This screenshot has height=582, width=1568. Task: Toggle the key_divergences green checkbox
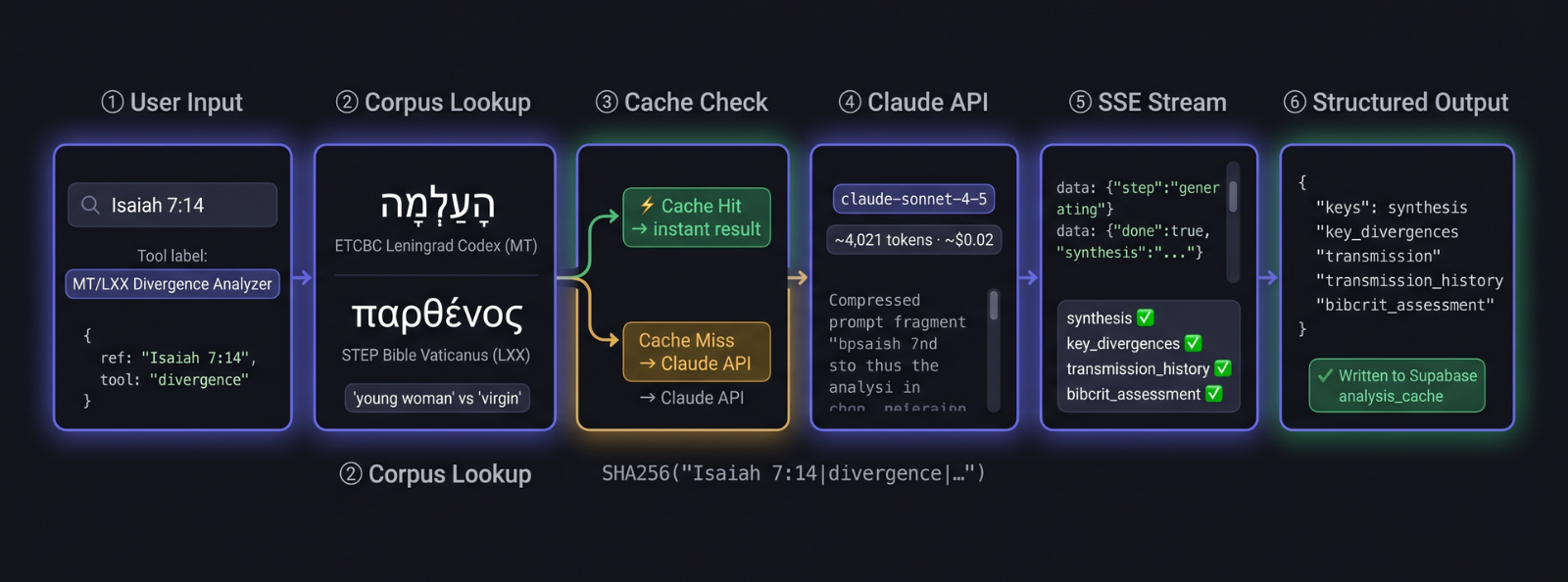click(x=1193, y=343)
